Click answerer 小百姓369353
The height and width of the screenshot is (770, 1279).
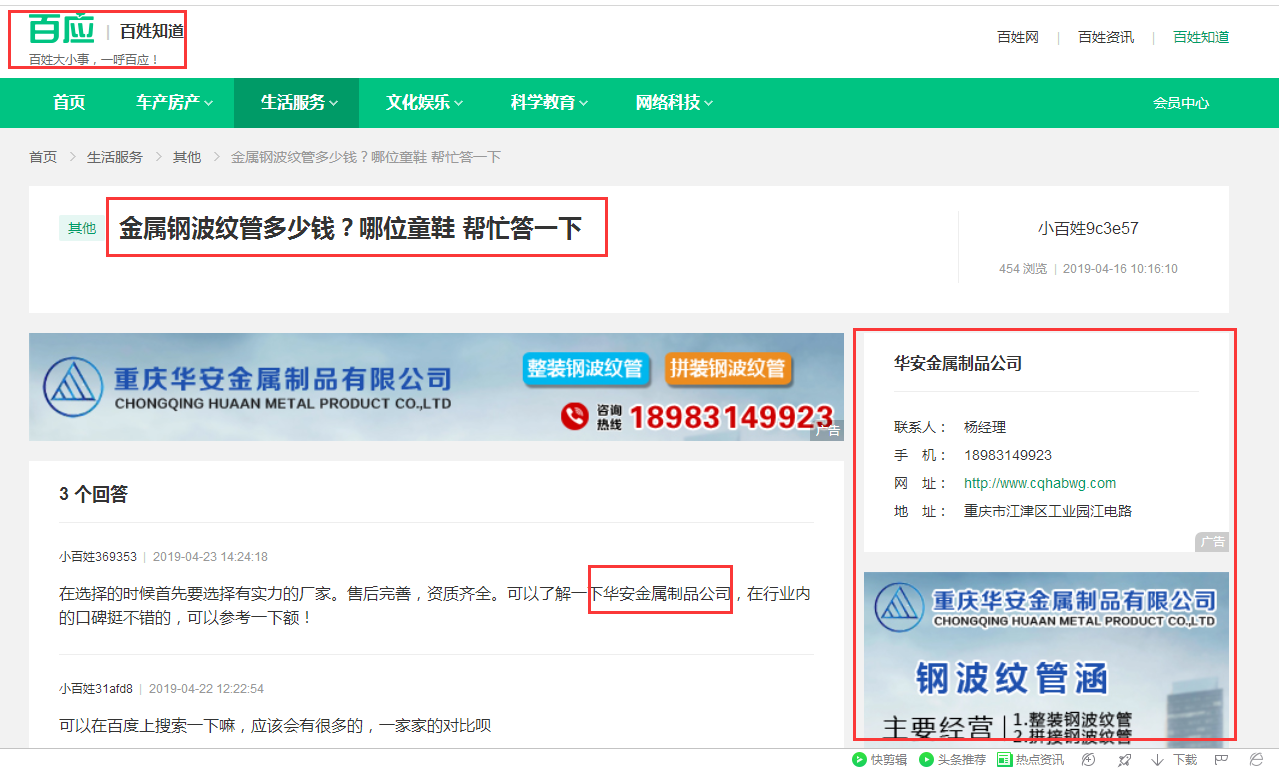(x=98, y=557)
